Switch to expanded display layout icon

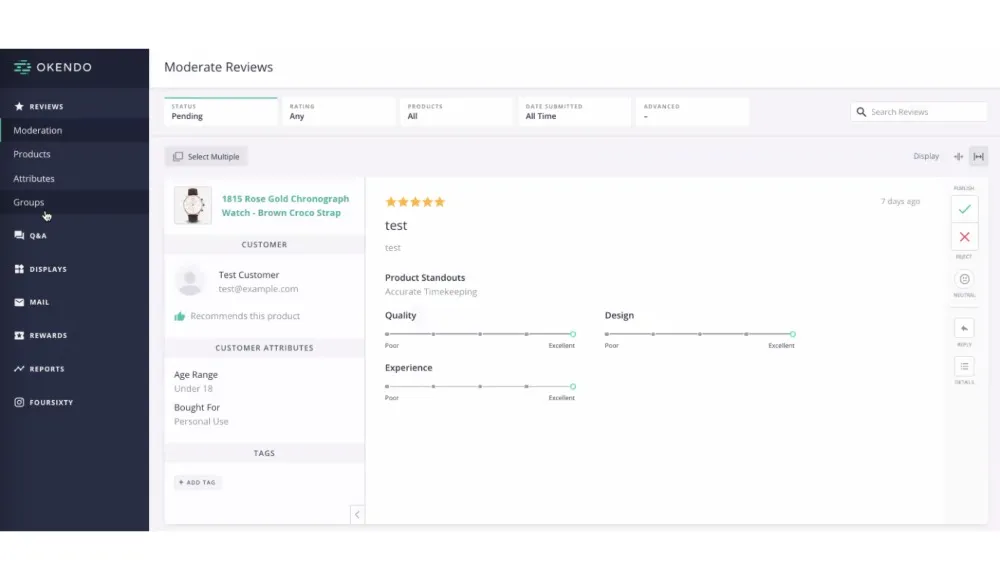pyautogui.click(x=978, y=156)
